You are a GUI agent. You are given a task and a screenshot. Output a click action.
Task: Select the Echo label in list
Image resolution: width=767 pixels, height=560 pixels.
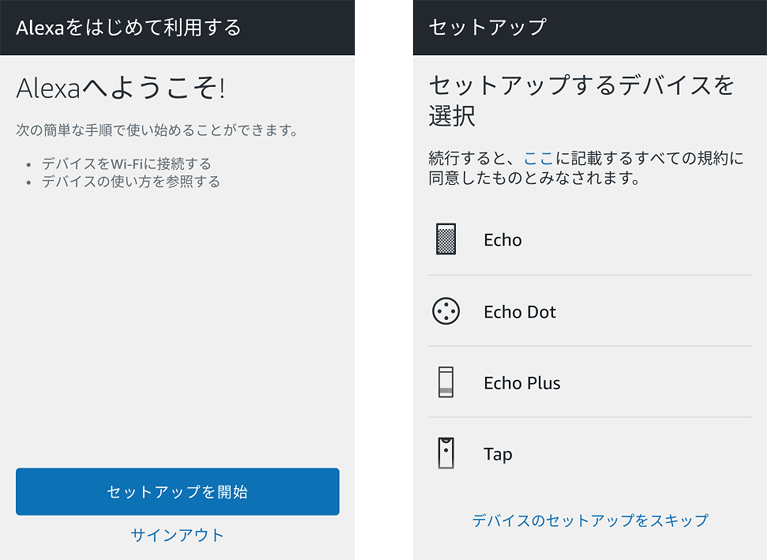pyautogui.click(x=503, y=240)
